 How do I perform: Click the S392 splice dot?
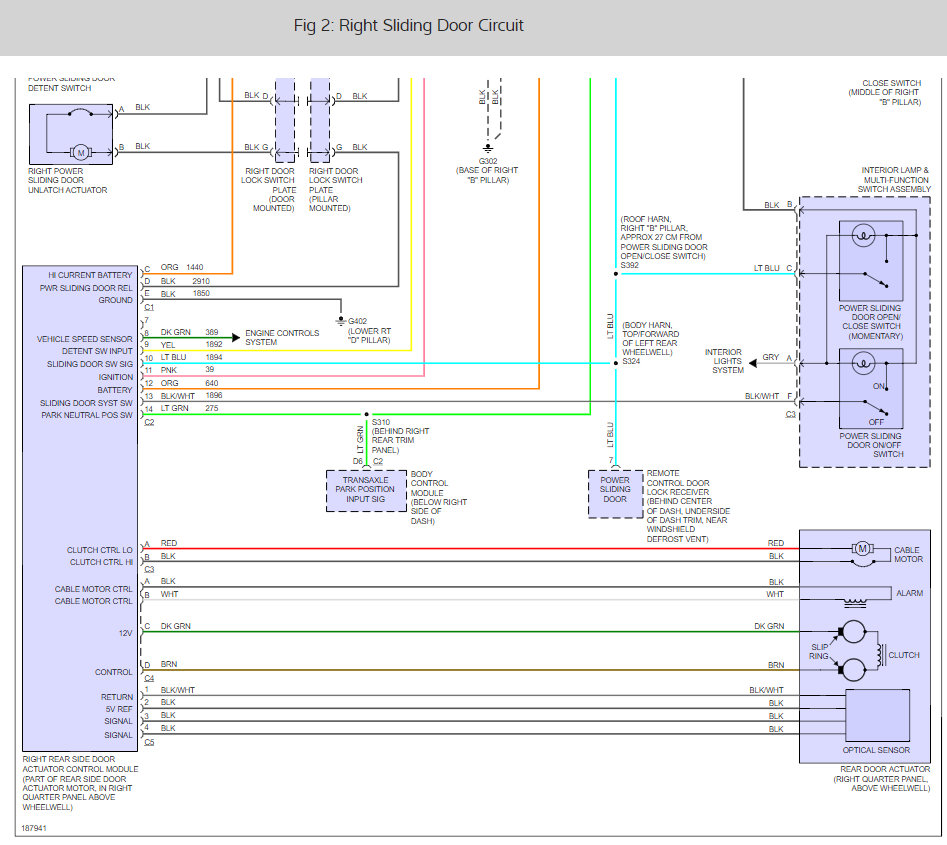[616, 274]
